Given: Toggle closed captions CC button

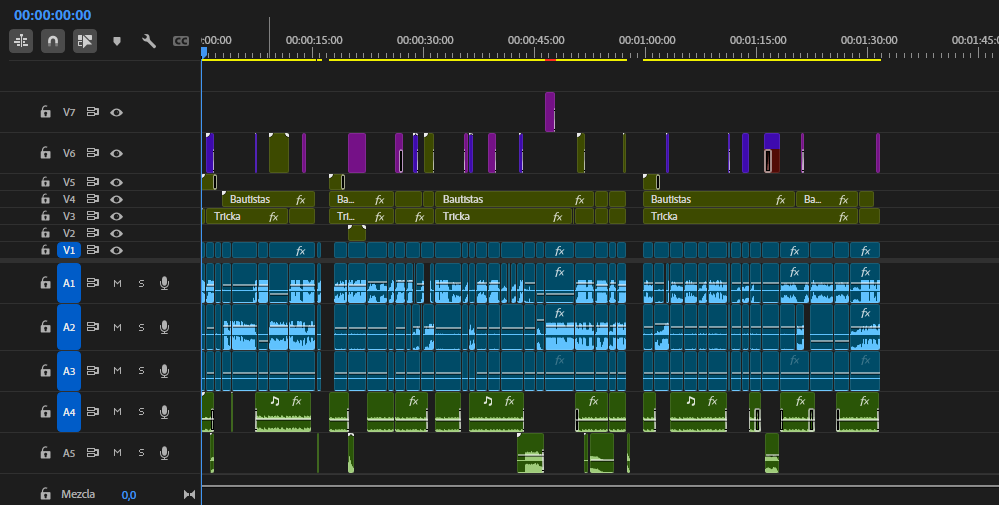Looking at the screenshot, I should [x=181, y=41].
